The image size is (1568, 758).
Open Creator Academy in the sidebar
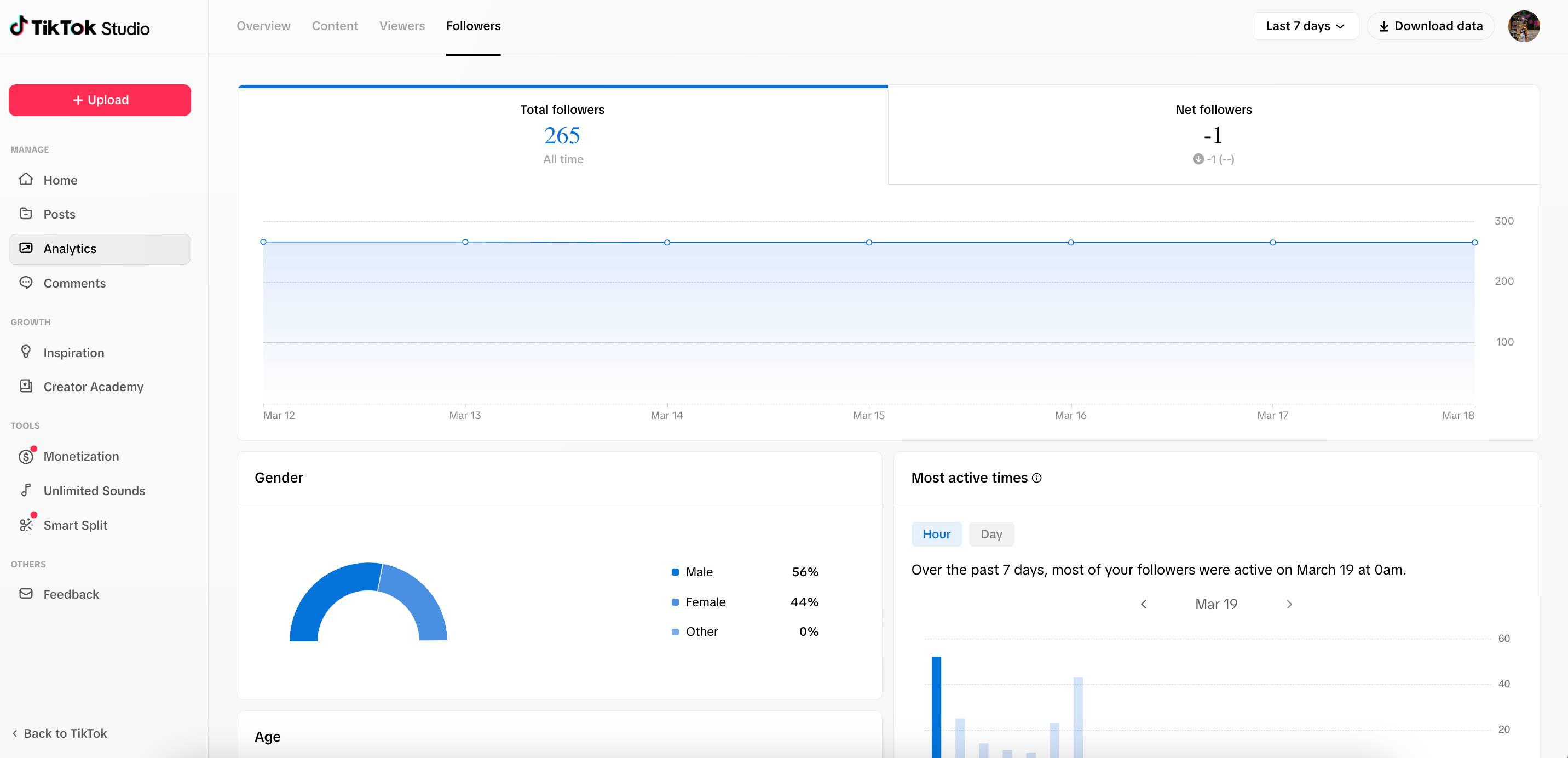pos(100,387)
